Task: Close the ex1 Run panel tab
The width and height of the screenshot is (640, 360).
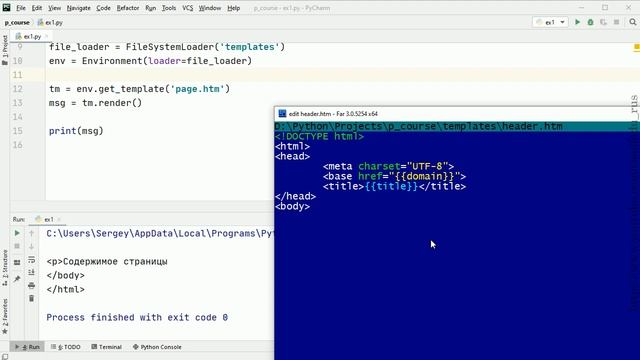Action: pos(59,219)
